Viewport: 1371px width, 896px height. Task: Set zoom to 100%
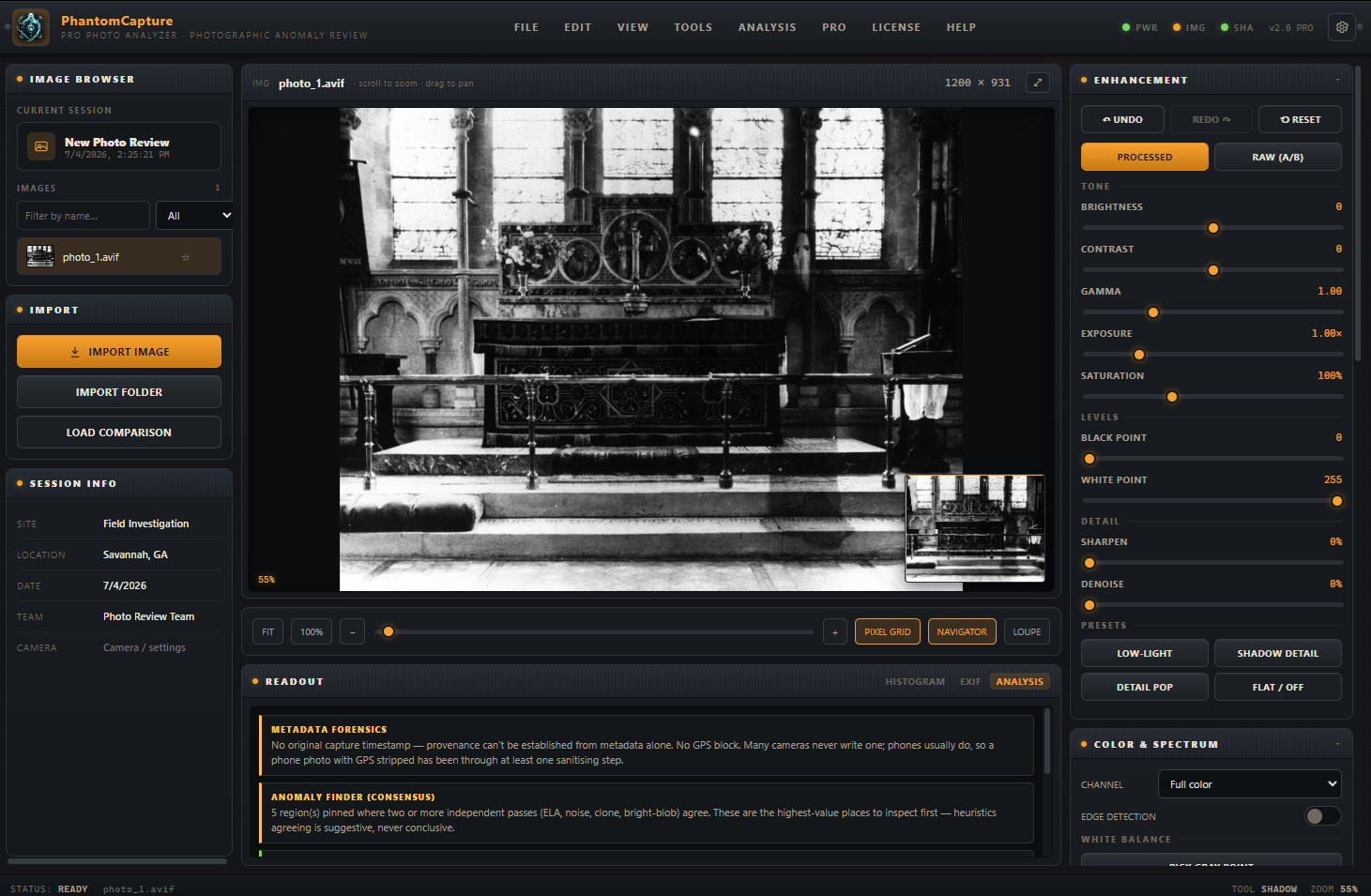[312, 631]
